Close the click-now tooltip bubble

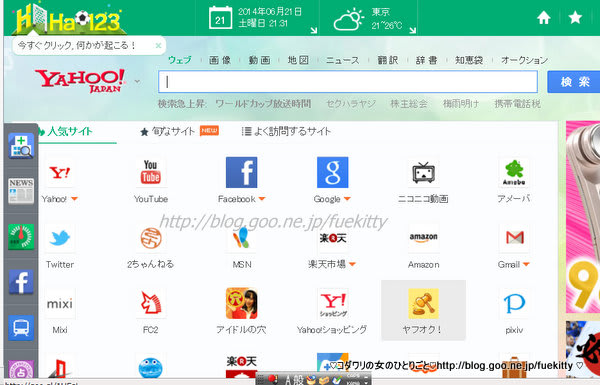[x=158, y=46]
